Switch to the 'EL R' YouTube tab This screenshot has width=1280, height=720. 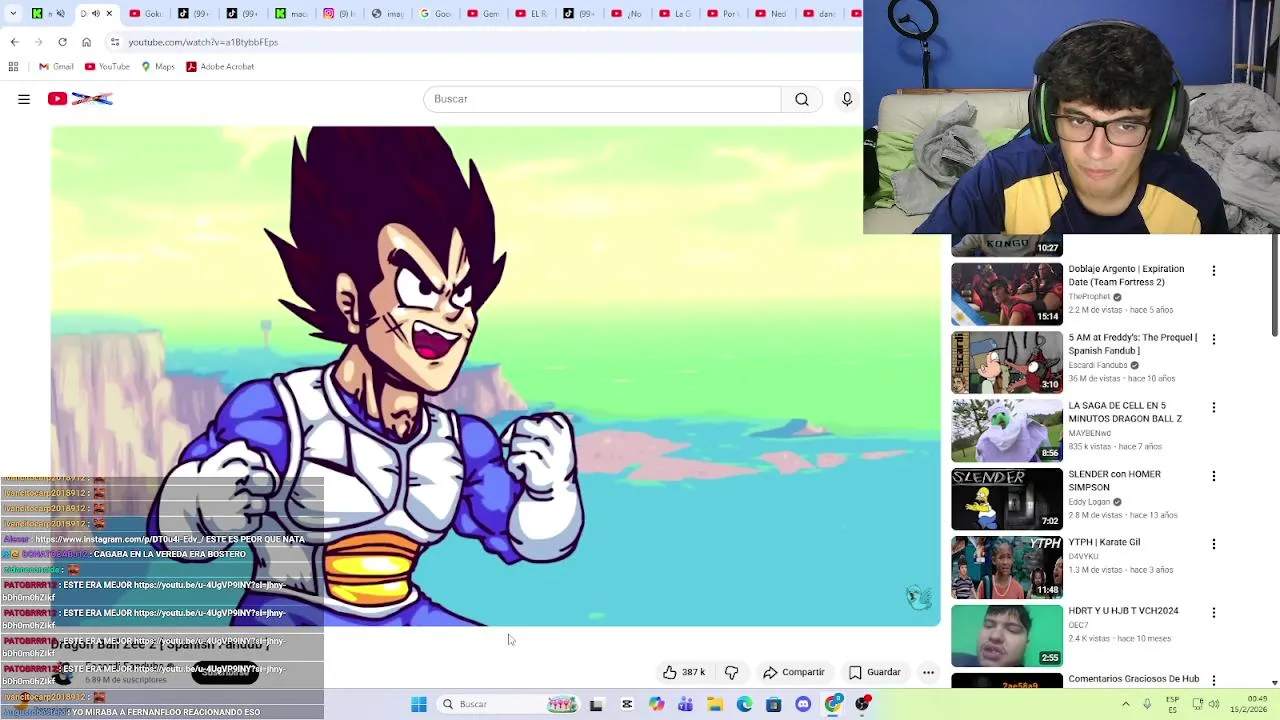click(x=530, y=14)
